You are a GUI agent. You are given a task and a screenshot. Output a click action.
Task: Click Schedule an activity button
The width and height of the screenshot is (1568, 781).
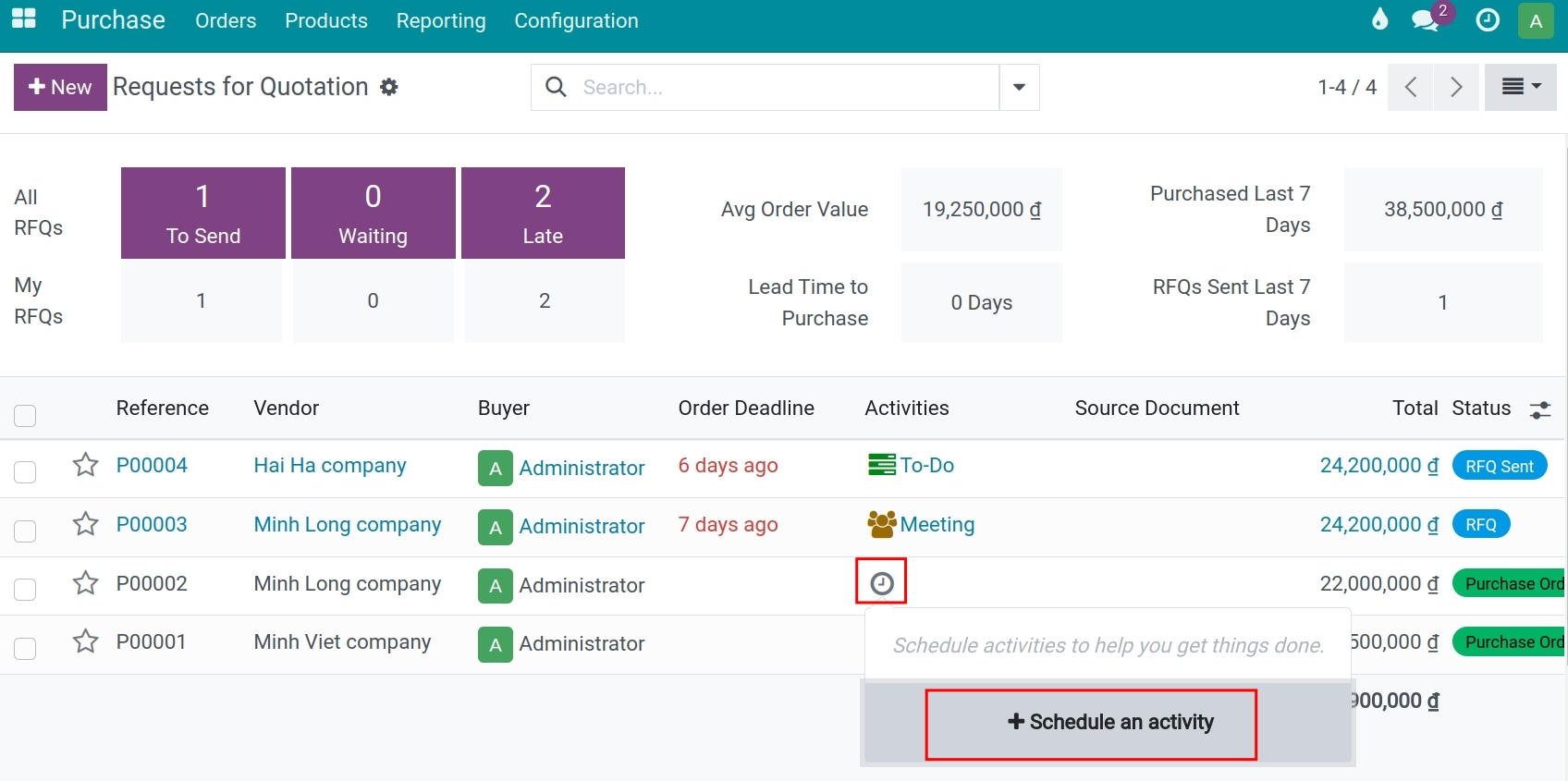pyautogui.click(x=1109, y=722)
